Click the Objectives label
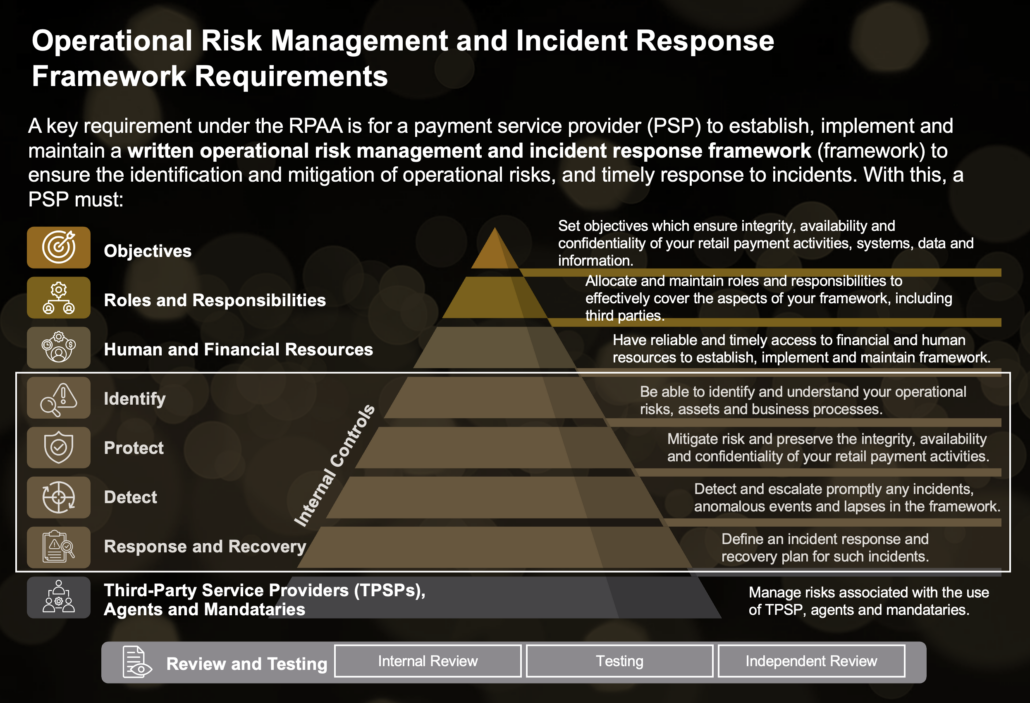Screen dimensions: 1030x703 (148, 251)
